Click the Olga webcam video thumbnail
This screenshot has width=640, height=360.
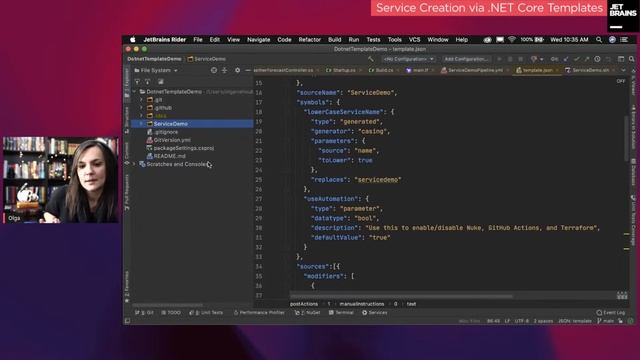click(61, 180)
